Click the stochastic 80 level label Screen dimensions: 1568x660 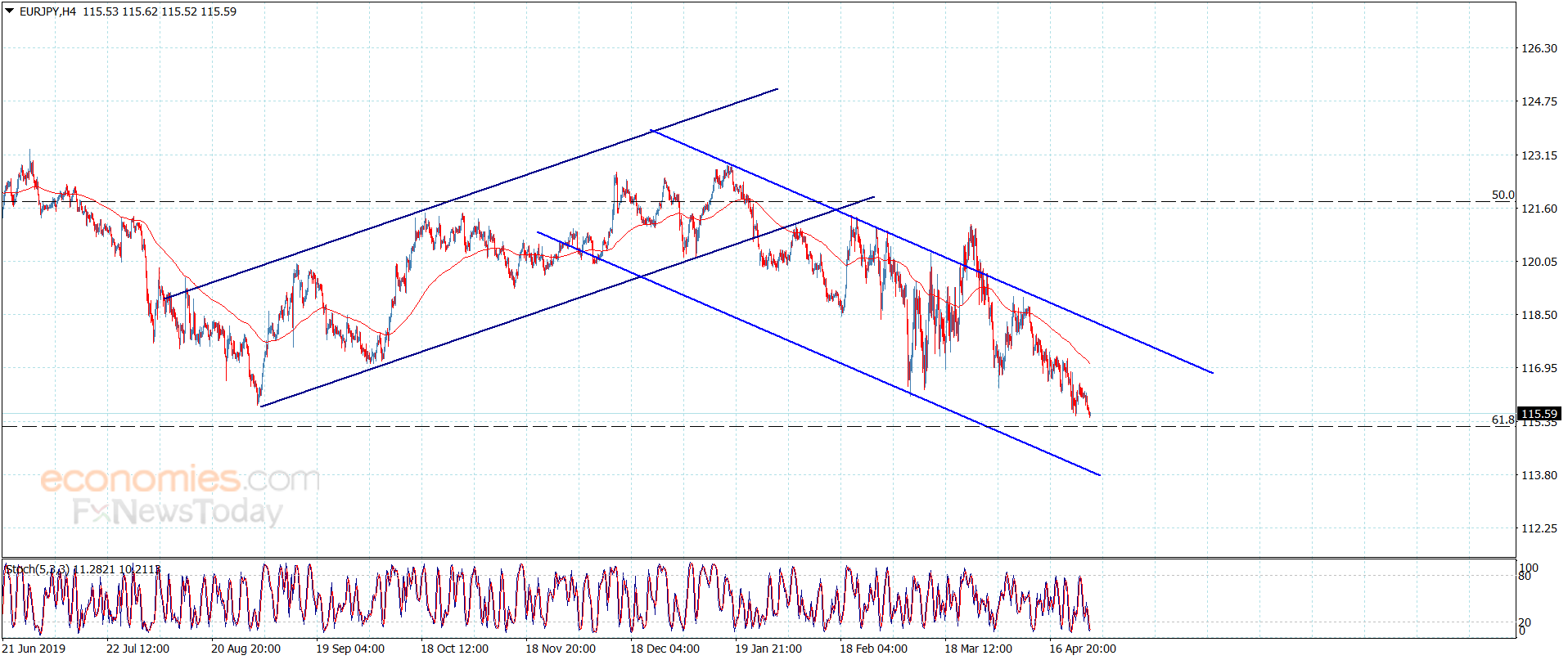pyautogui.click(x=1525, y=576)
